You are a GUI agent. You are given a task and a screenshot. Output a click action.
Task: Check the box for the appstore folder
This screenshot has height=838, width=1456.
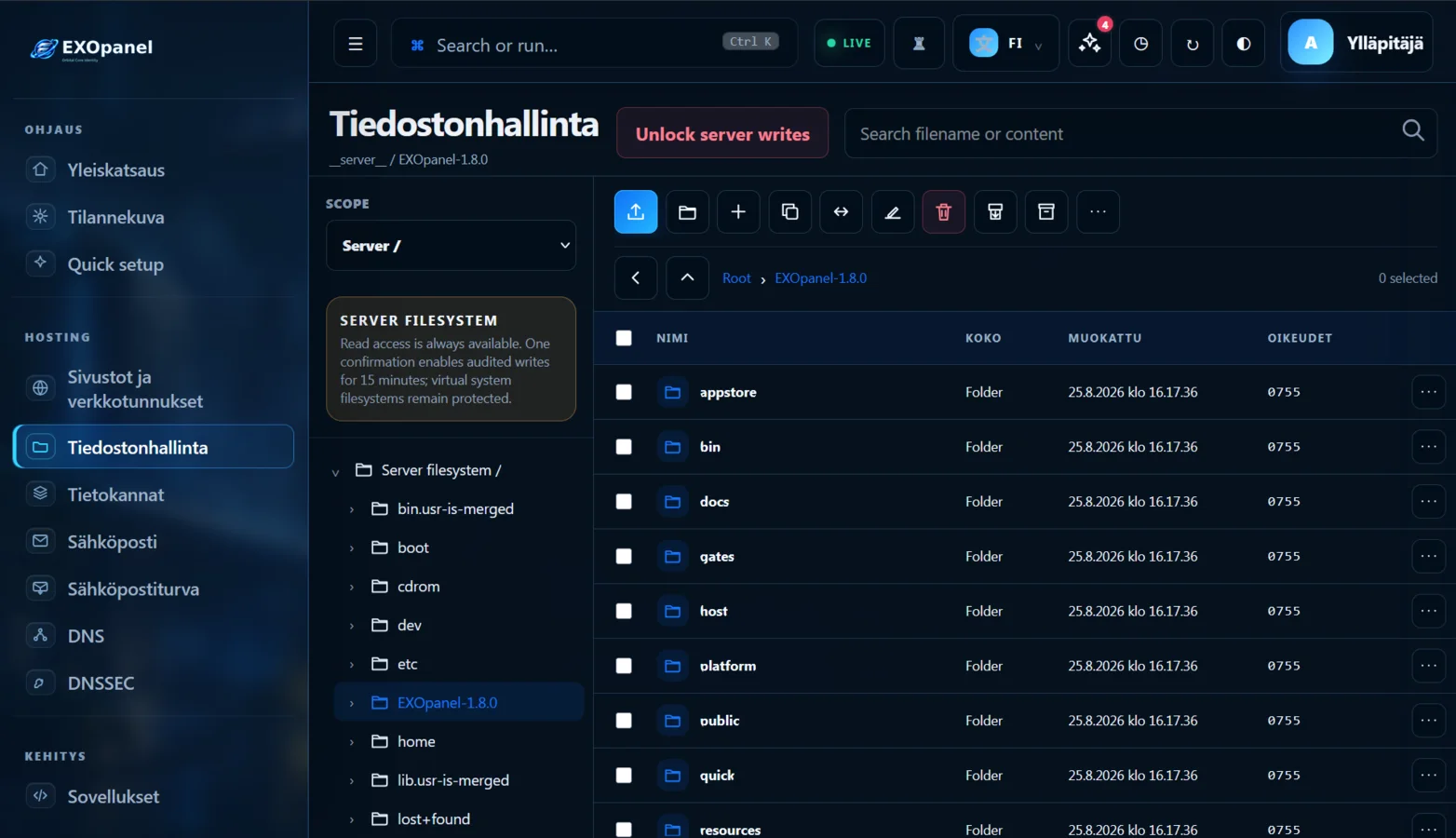coord(624,392)
